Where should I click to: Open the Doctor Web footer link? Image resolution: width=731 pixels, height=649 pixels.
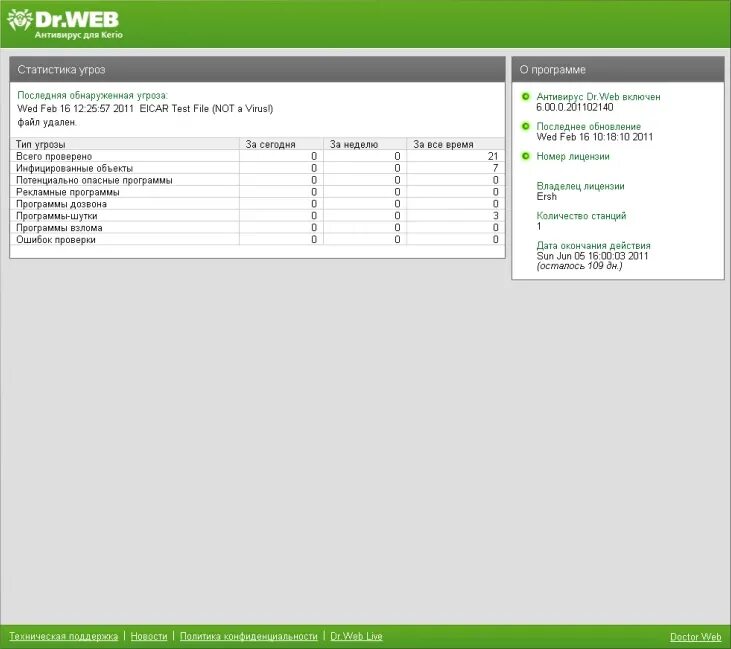[695, 637]
